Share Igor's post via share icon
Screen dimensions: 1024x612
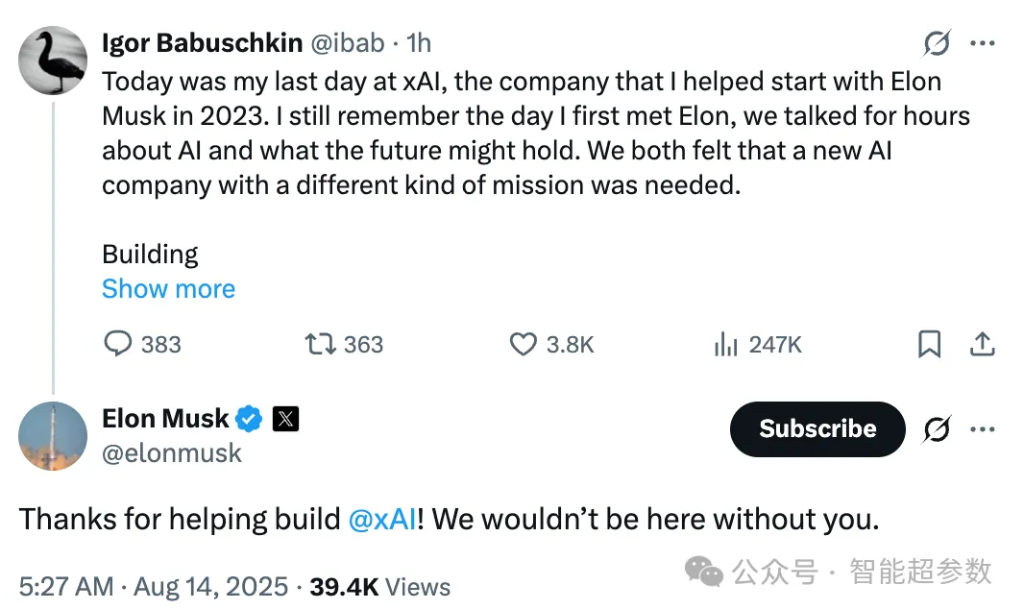tap(983, 344)
